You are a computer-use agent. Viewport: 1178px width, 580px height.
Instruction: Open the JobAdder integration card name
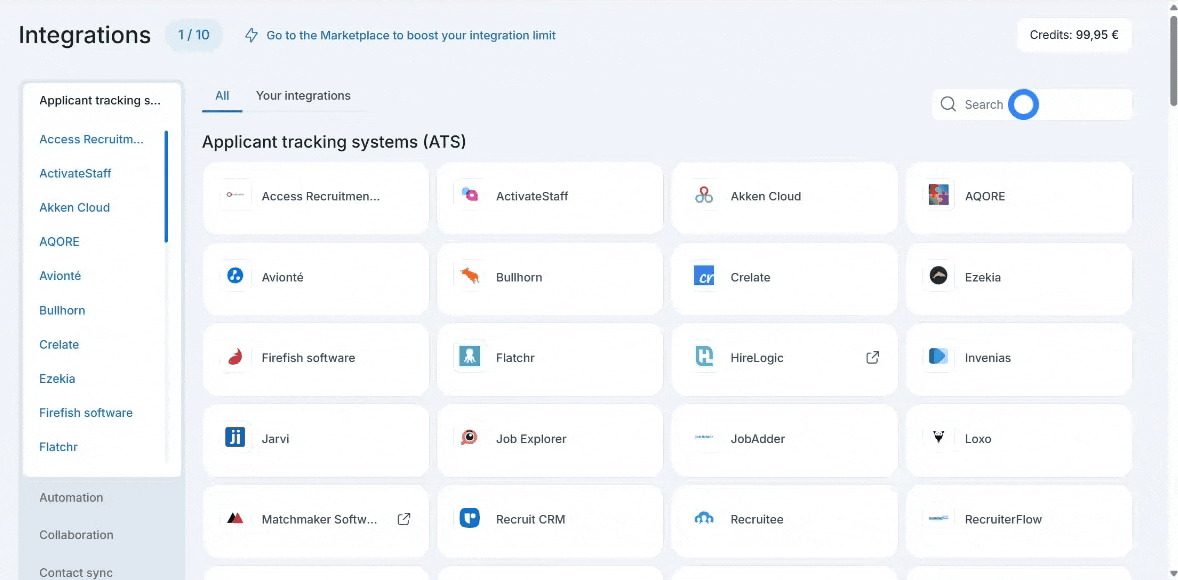757,439
